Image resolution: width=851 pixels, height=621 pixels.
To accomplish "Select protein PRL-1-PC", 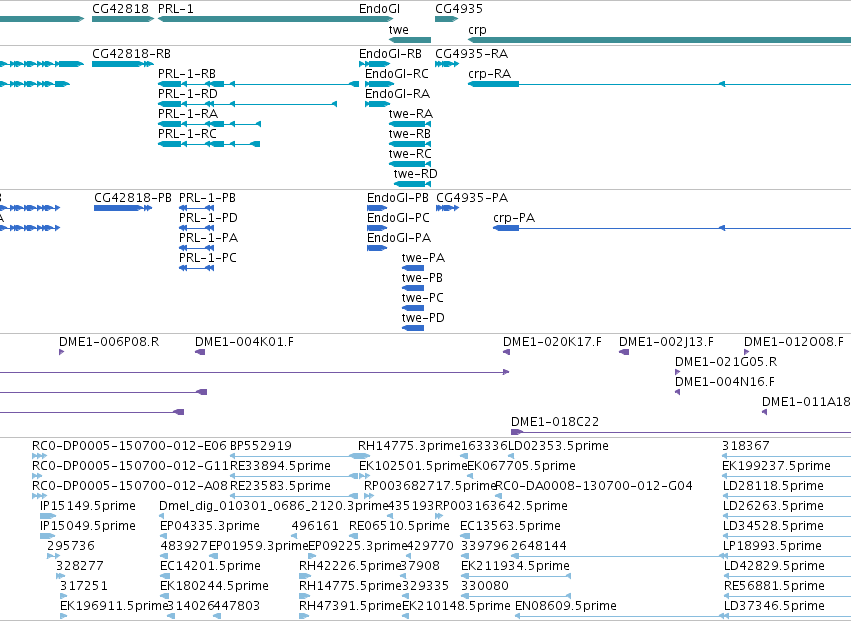I will click(196, 268).
